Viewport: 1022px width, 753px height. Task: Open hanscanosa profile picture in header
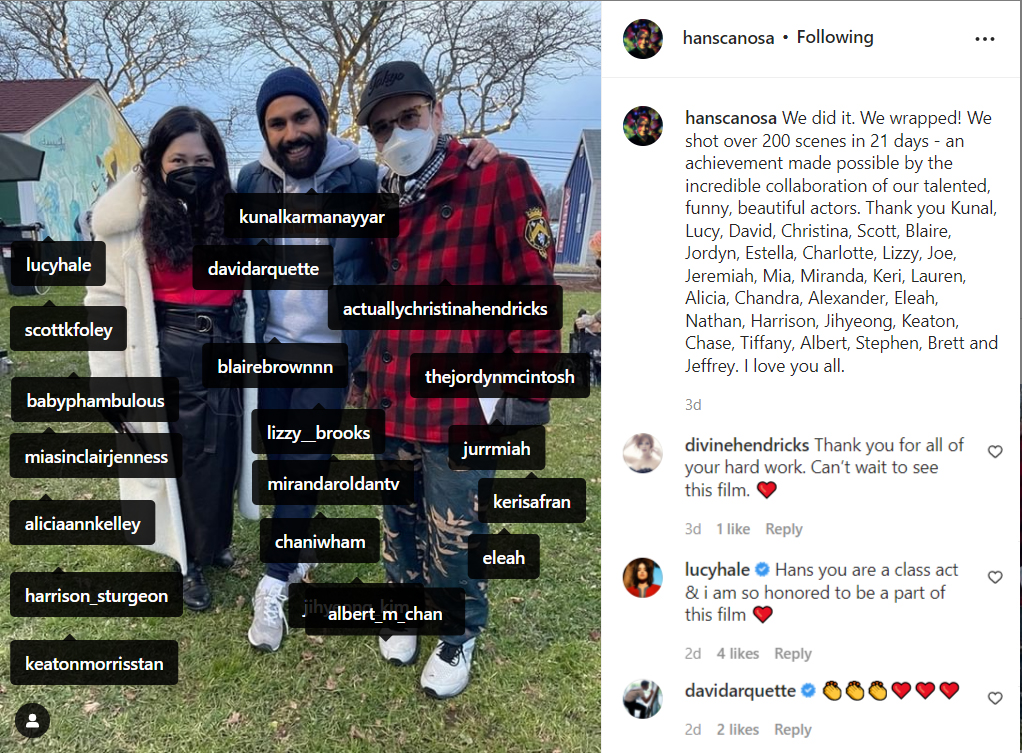643,39
